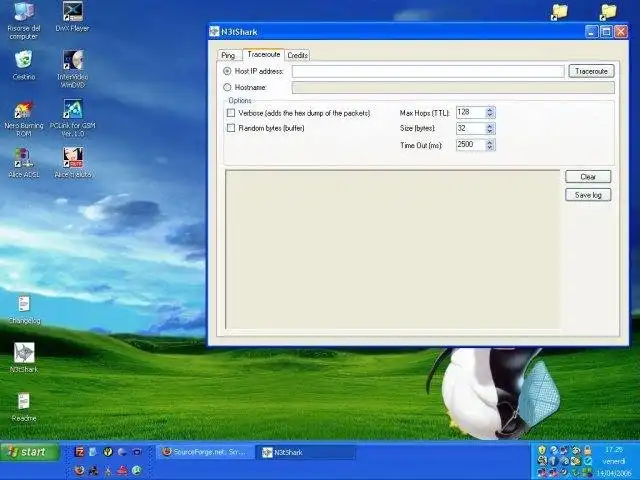Viewport: 640px width, 480px height.
Task: Click the security shield tray icon
Action: (x=542, y=450)
